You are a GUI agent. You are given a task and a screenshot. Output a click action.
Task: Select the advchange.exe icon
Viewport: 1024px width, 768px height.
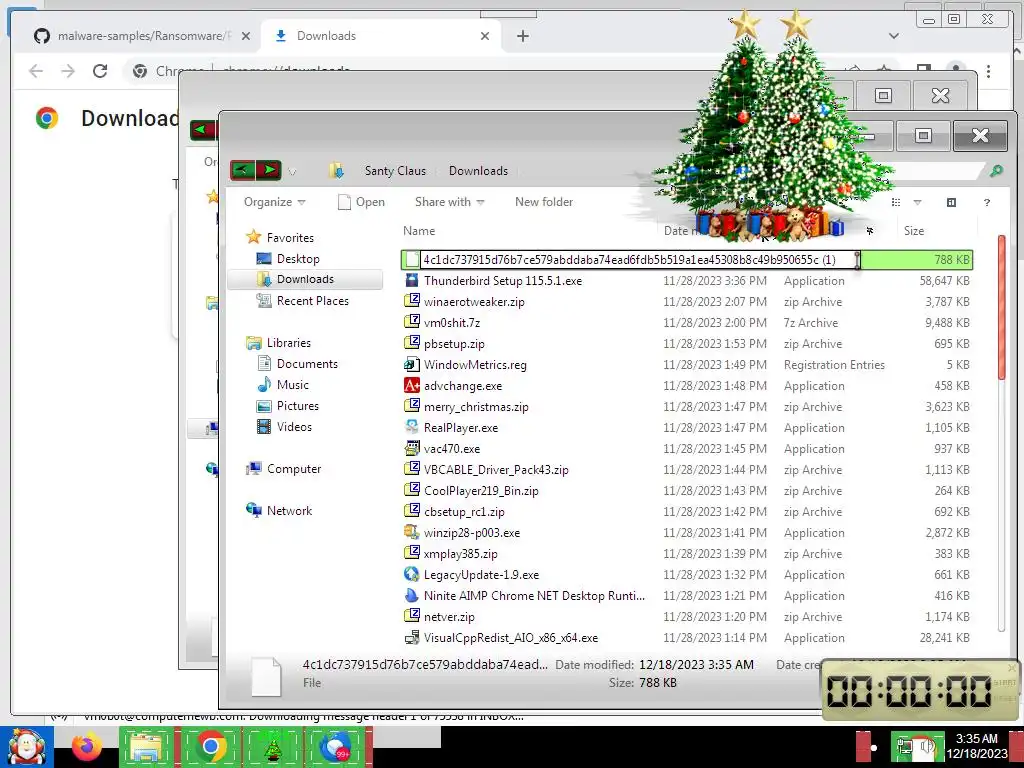pyautogui.click(x=412, y=386)
